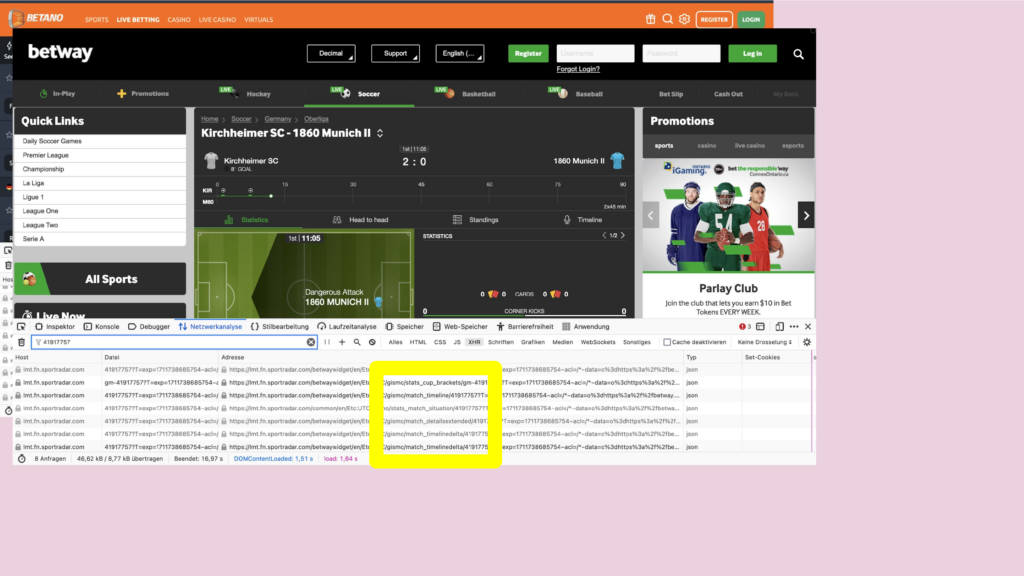Image resolution: width=1024 pixels, height=576 pixels.
Task: Toggle responsive design mode icon
Action: [779, 327]
